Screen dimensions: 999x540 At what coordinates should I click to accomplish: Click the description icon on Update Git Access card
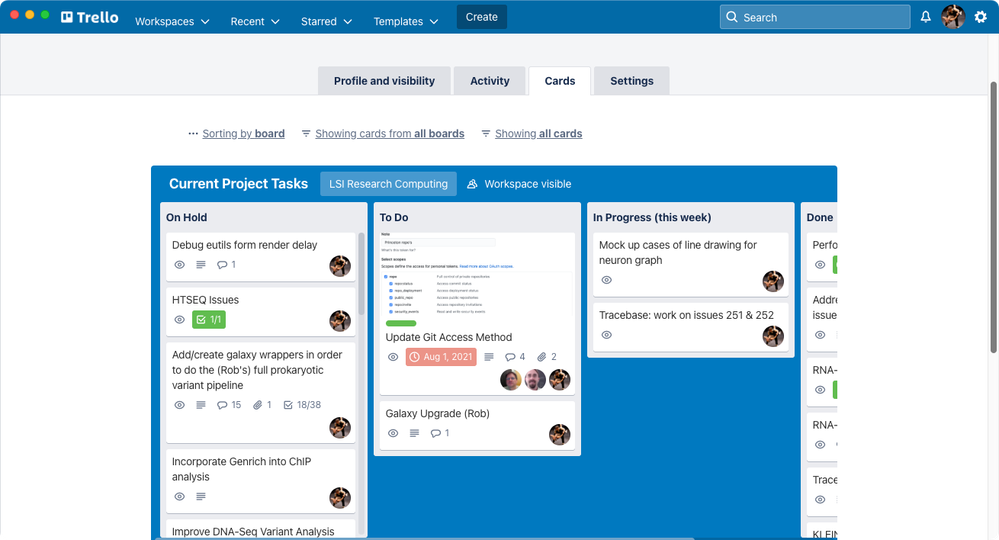coord(489,357)
